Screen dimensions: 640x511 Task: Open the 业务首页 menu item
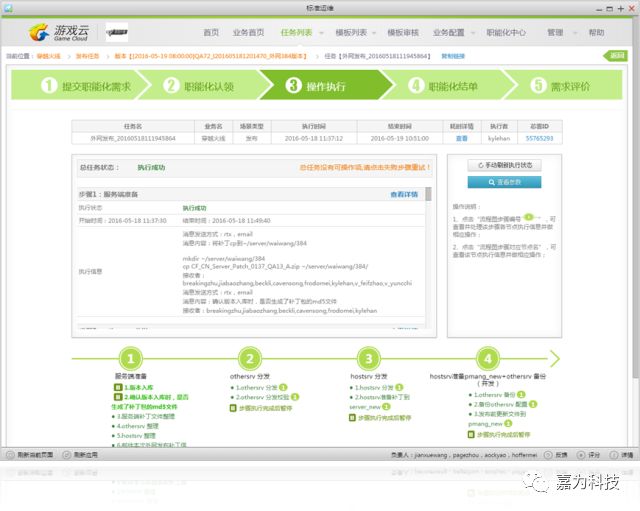[x=248, y=33]
